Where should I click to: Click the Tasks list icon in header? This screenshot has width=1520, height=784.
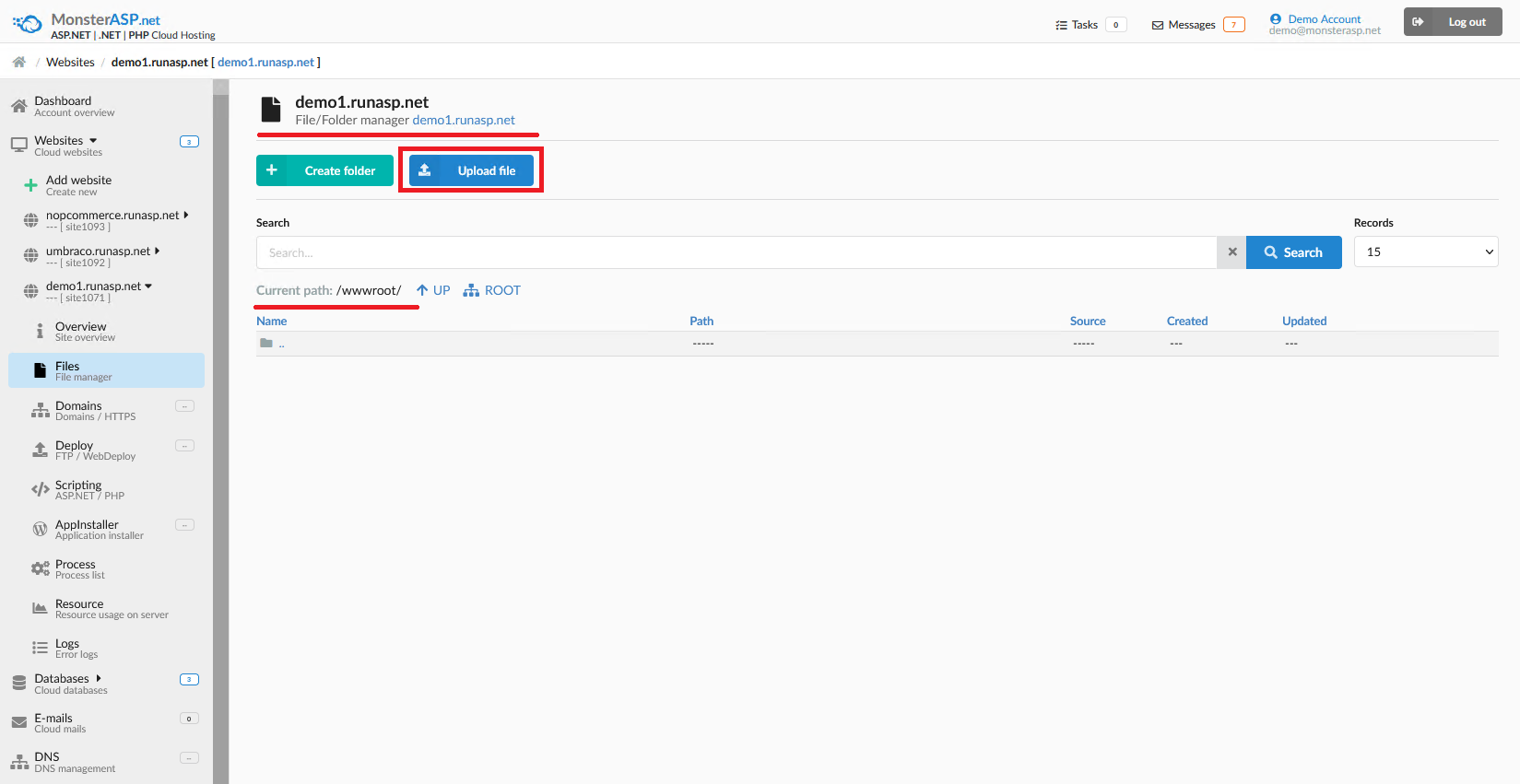click(1061, 25)
